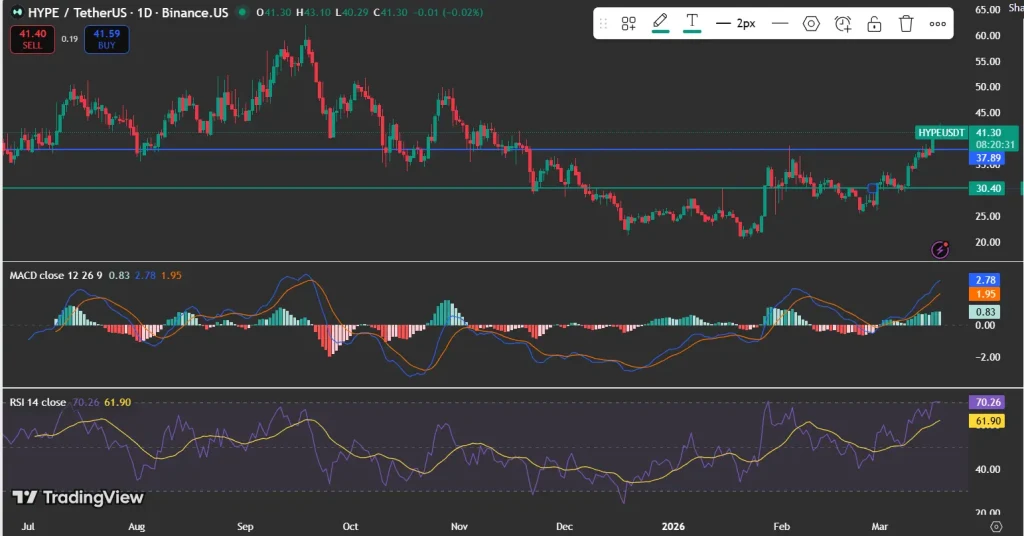The image size is (1024, 536).
Task: Add alert with clock-plus icon
Action: pyautogui.click(x=842, y=24)
